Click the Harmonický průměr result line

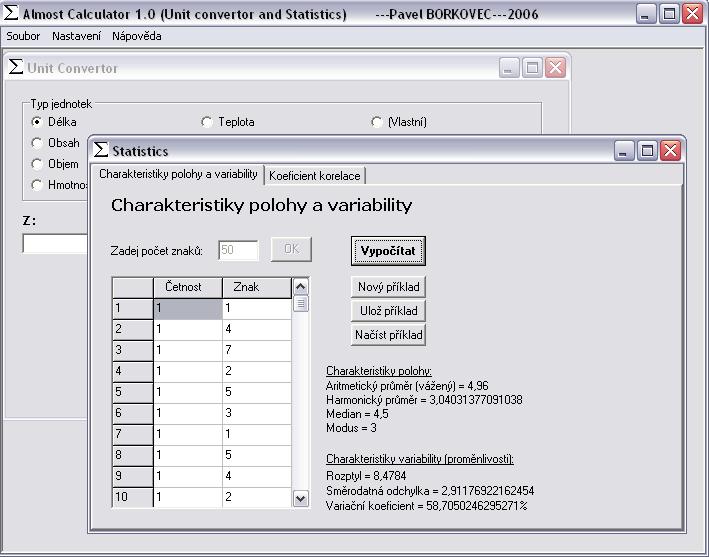pos(424,400)
